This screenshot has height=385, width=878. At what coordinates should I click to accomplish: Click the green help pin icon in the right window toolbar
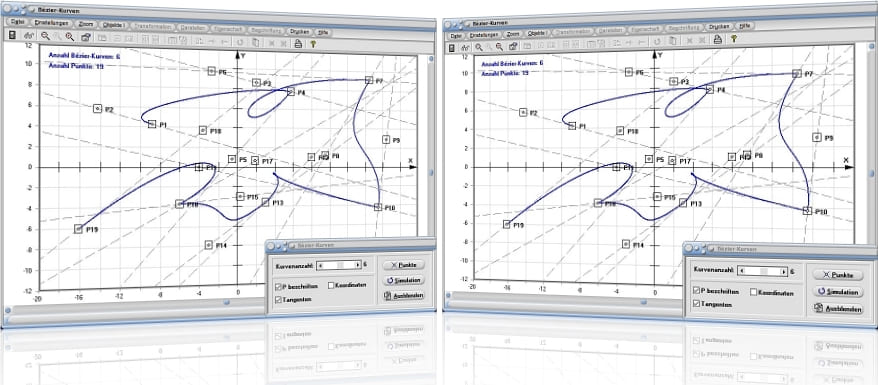[x=733, y=39]
